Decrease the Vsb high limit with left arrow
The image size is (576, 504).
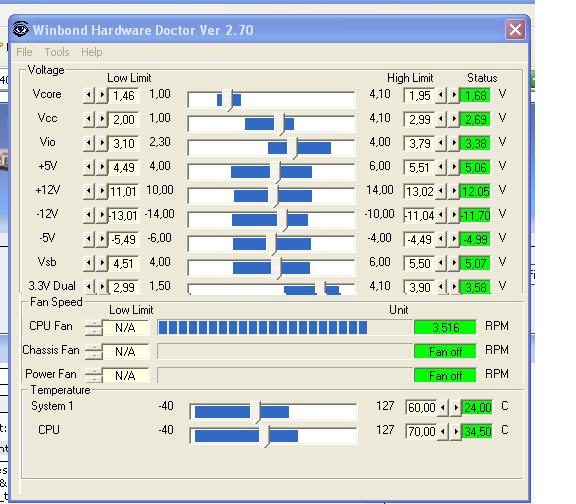pos(441,263)
